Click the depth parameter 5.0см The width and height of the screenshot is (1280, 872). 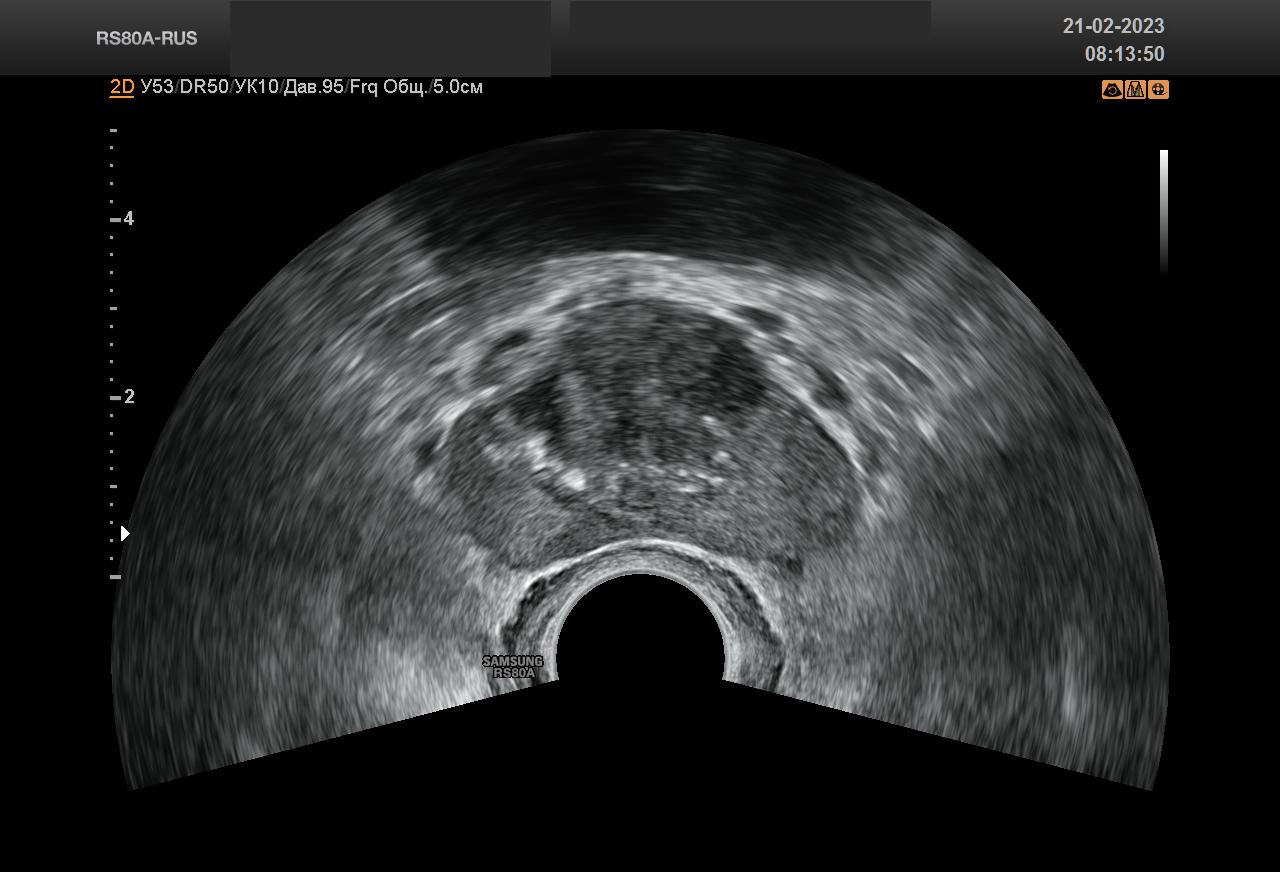(x=458, y=87)
